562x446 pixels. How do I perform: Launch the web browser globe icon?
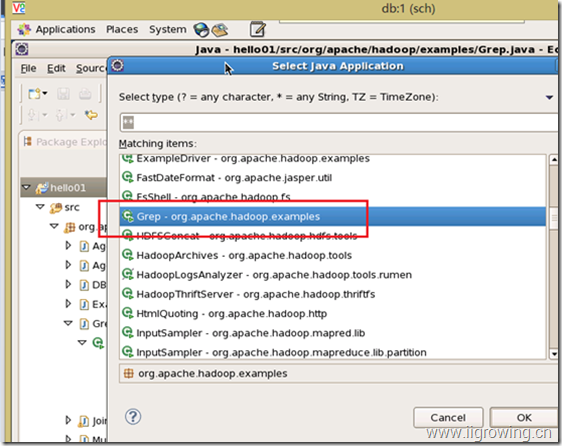coord(201,30)
